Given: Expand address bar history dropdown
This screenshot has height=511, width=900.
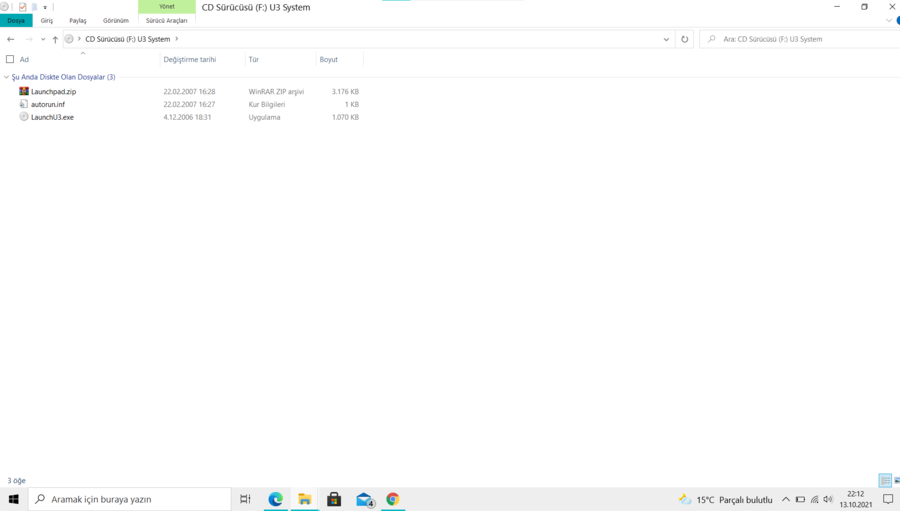Looking at the screenshot, I should pyautogui.click(x=666, y=39).
